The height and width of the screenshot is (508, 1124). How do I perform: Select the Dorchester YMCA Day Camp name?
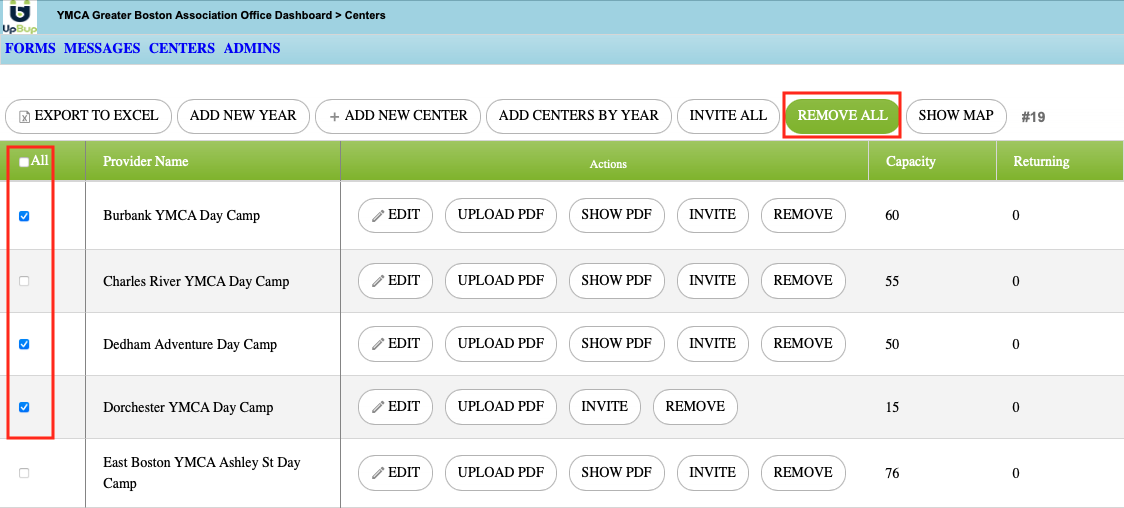click(x=188, y=408)
